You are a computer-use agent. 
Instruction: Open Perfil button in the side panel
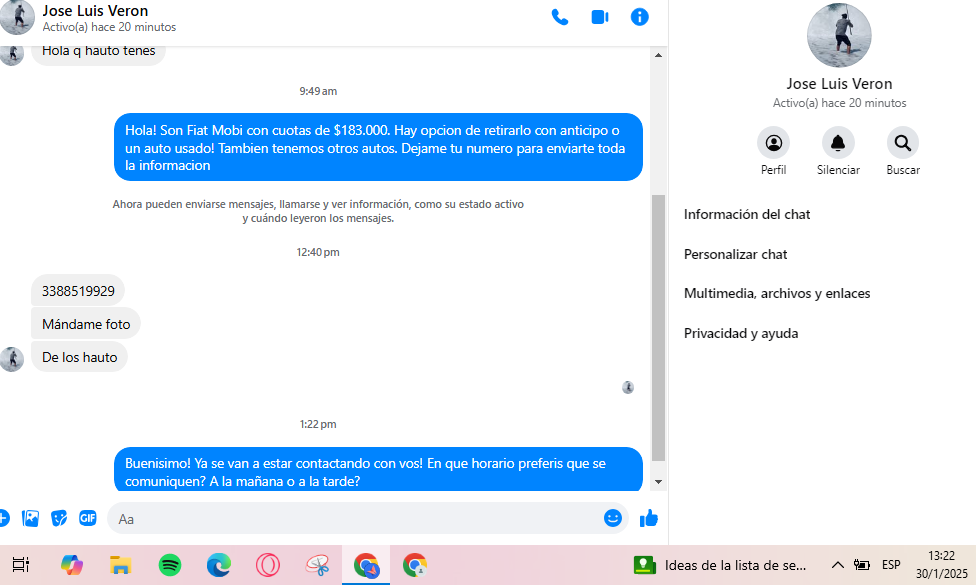773,143
